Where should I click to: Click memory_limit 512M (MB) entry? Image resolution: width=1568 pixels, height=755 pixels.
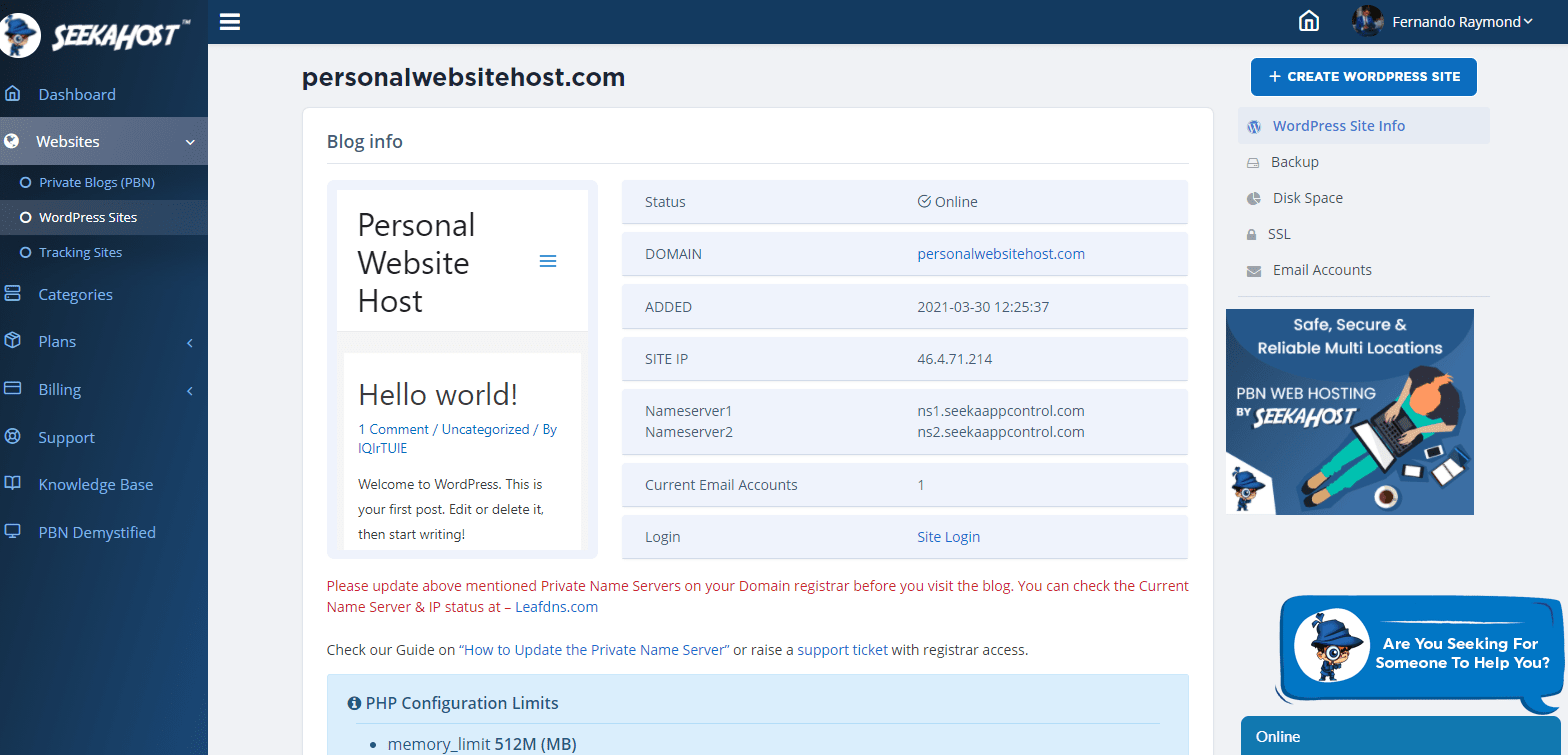(x=482, y=744)
